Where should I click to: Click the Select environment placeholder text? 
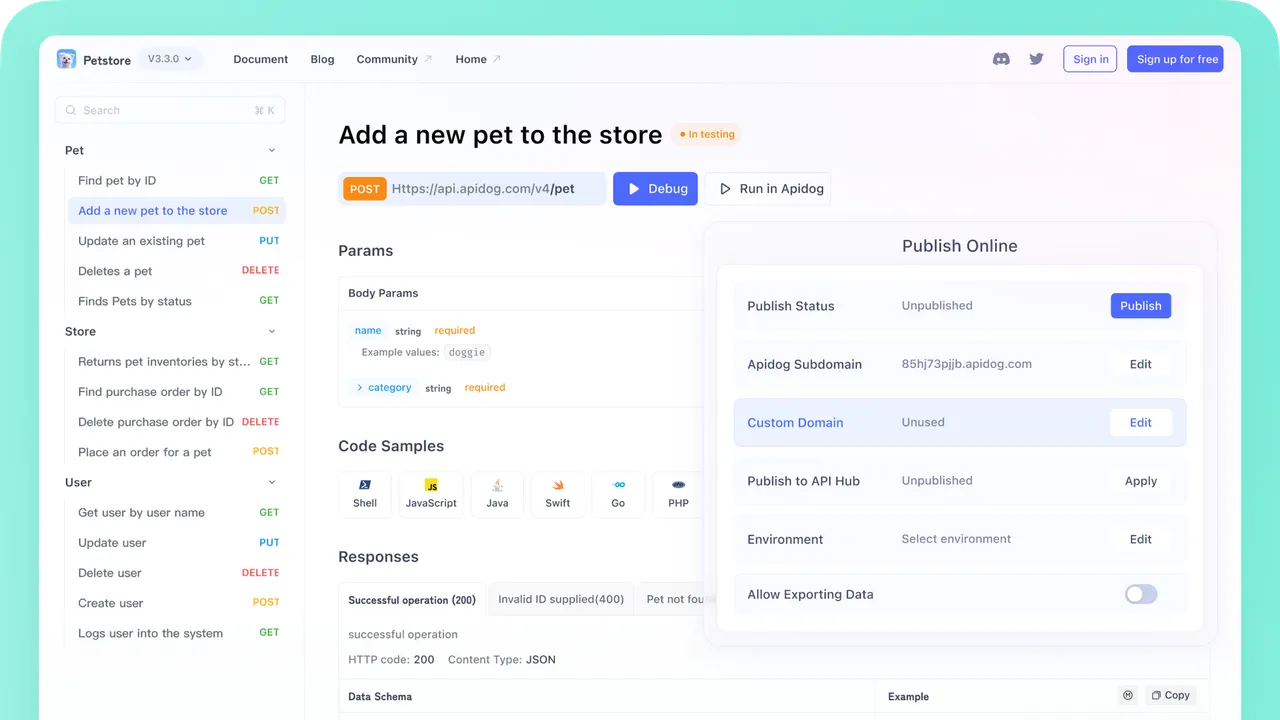(x=956, y=539)
